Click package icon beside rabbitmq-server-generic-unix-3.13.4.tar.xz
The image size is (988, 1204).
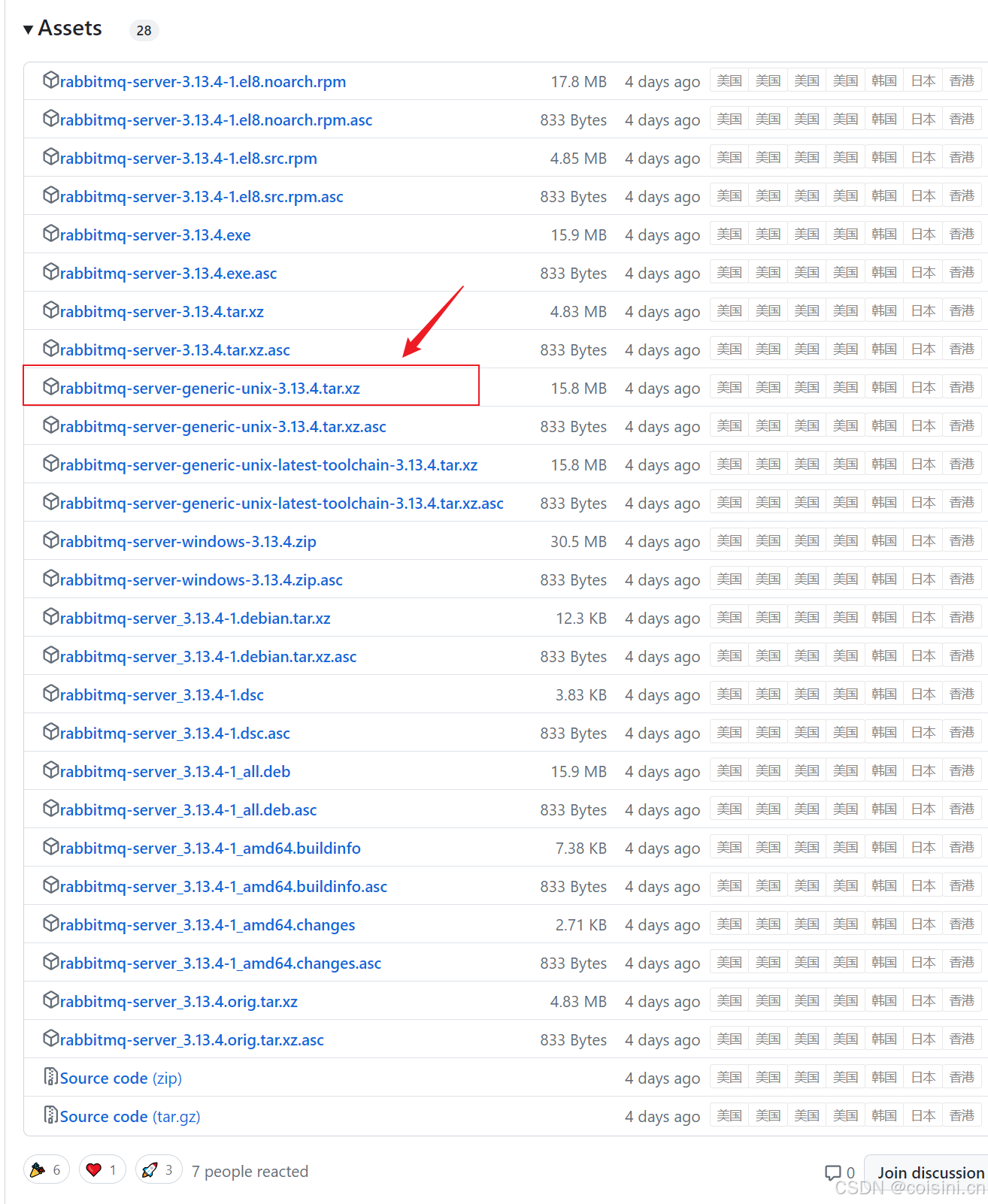pos(50,387)
